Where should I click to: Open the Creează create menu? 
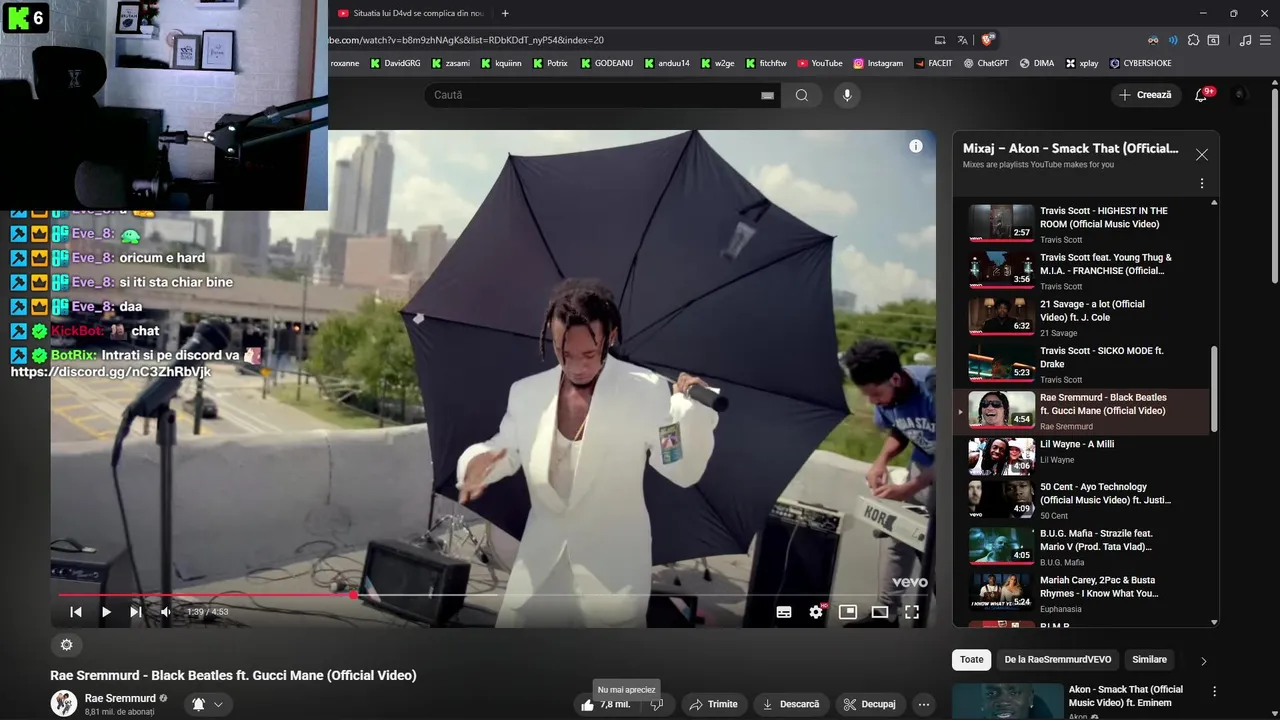click(1146, 95)
